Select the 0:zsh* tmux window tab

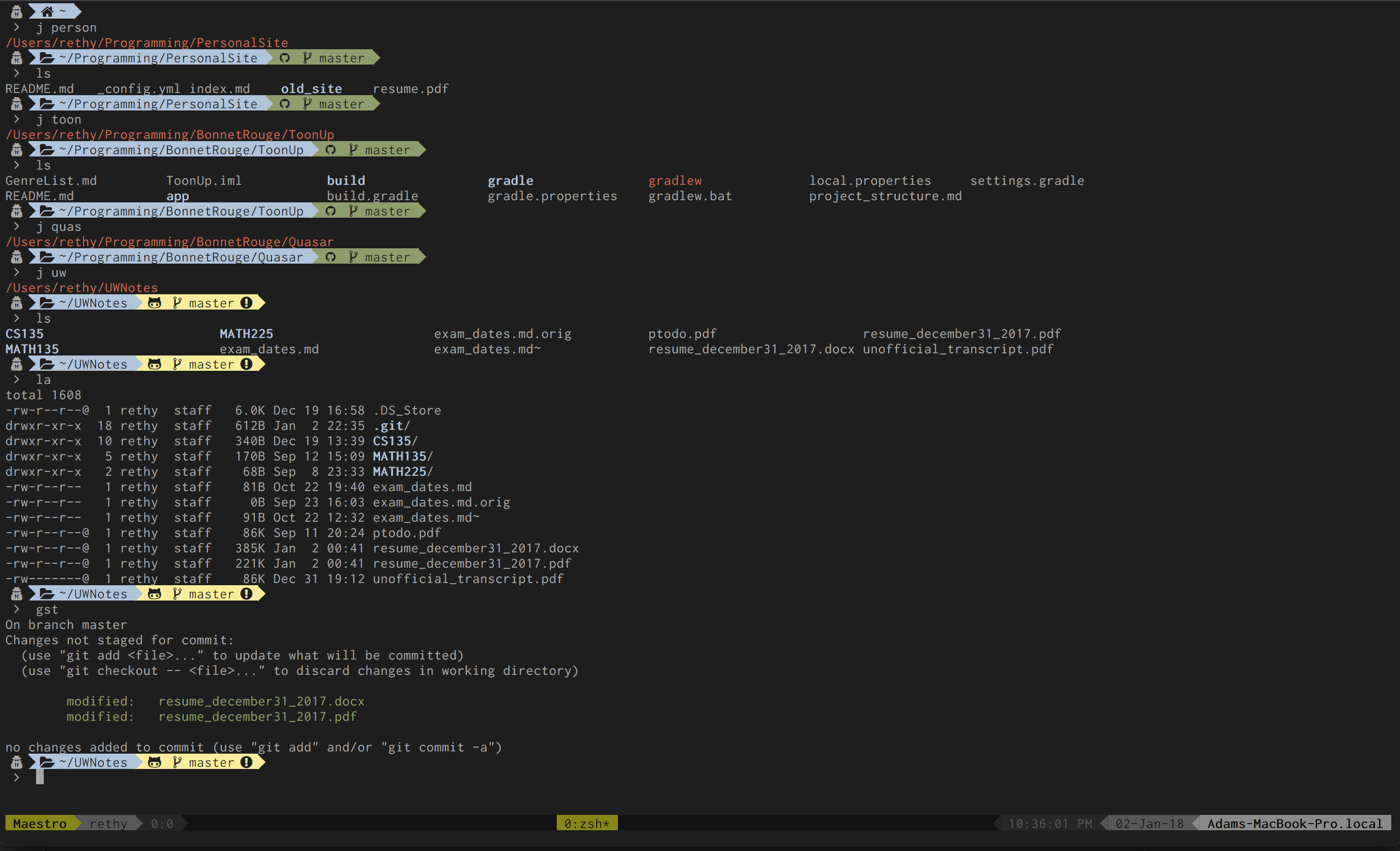tap(586, 823)
